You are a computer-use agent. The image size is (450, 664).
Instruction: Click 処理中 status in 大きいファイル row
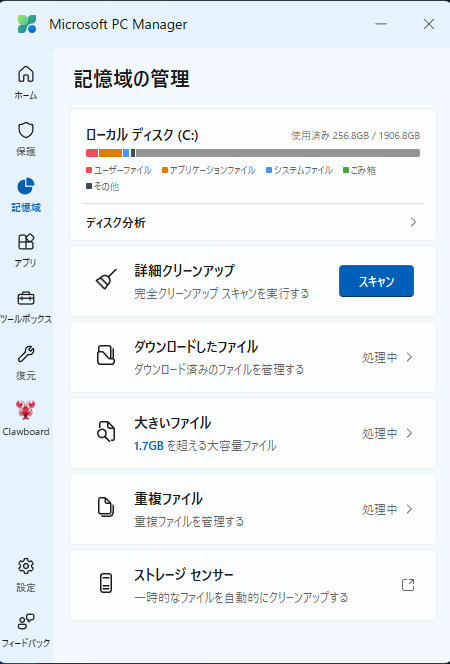[x=380, y=433]
